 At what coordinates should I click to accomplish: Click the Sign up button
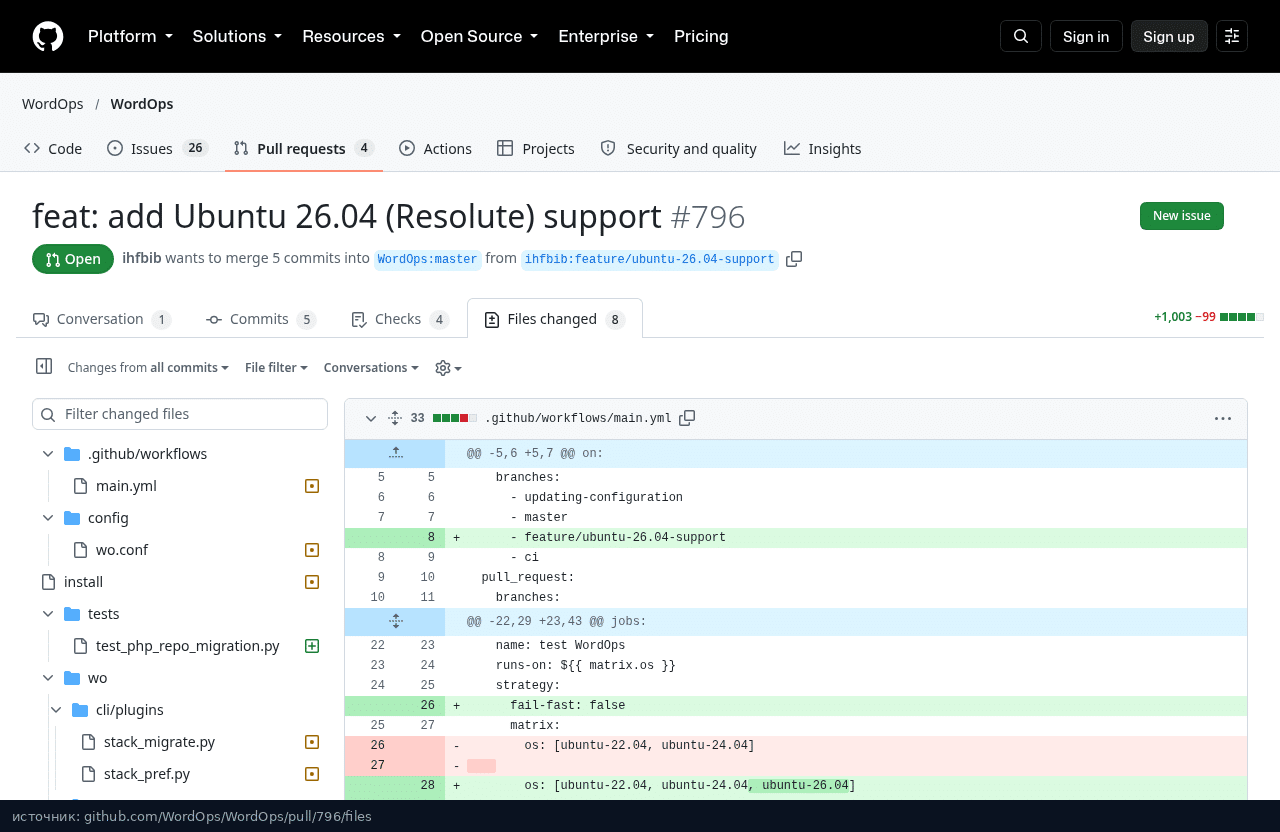(1169, 36)
